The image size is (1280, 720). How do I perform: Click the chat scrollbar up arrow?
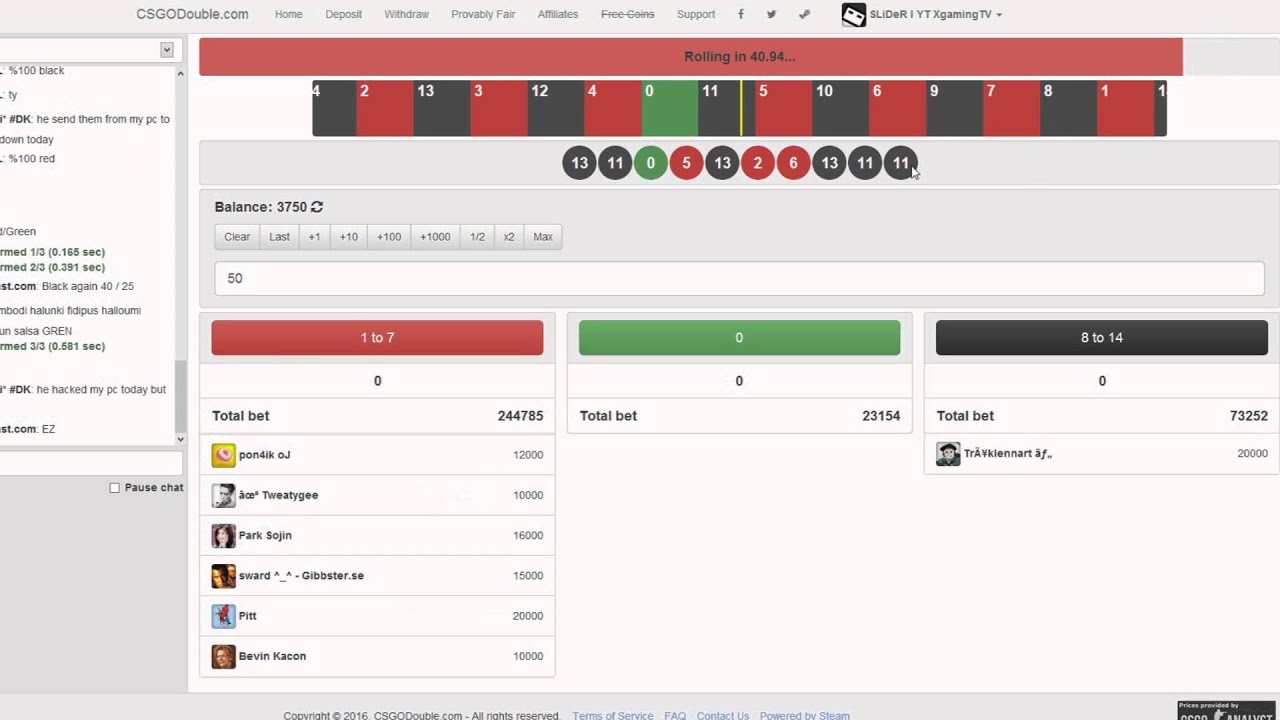point(180,73)
